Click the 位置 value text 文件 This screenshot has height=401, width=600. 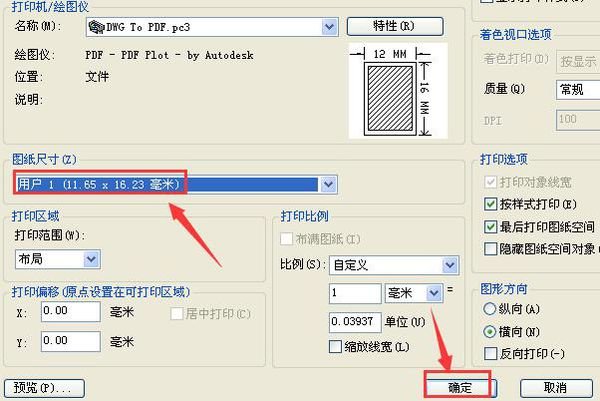[97, 77]
